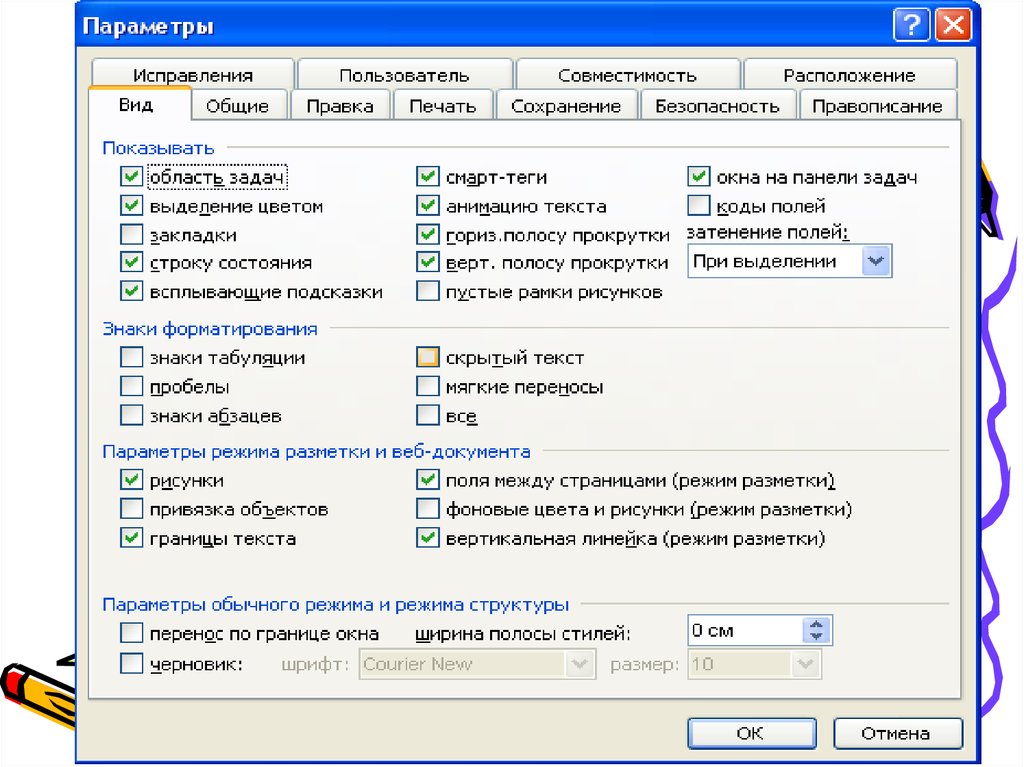Enable перенос по границе окна
This screenshot has height=767, width=1024.
click(x=131, y=633)
